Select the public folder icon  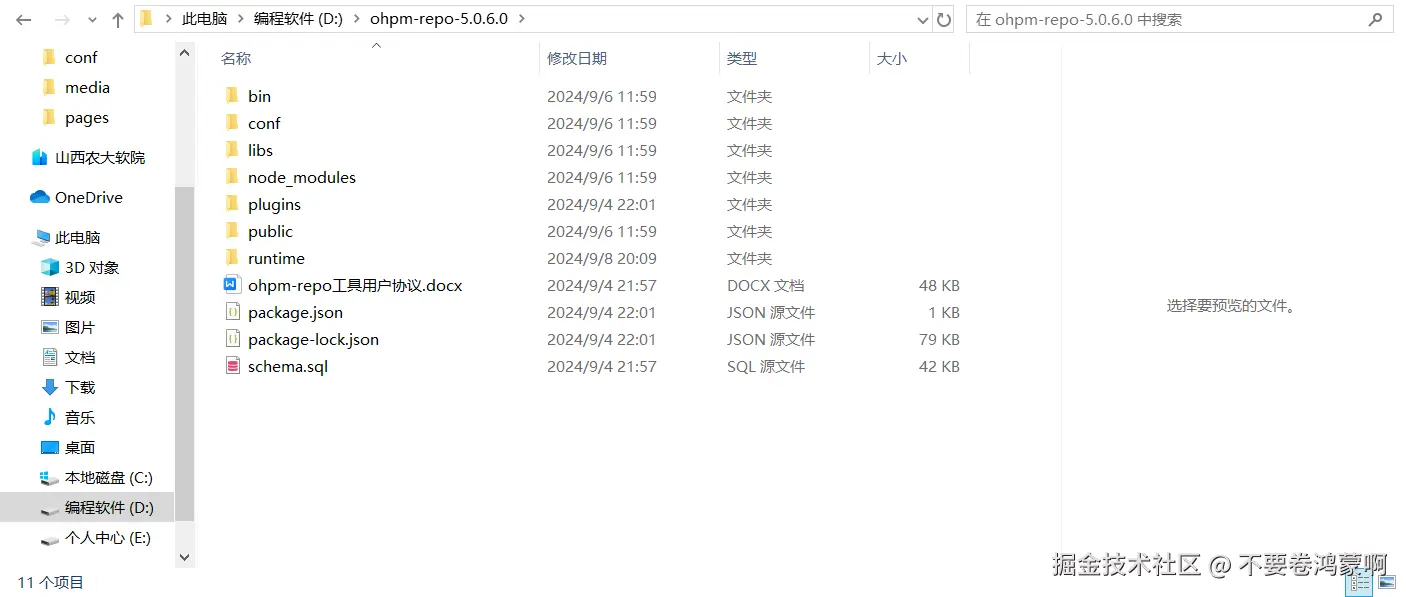pos(232,230)
